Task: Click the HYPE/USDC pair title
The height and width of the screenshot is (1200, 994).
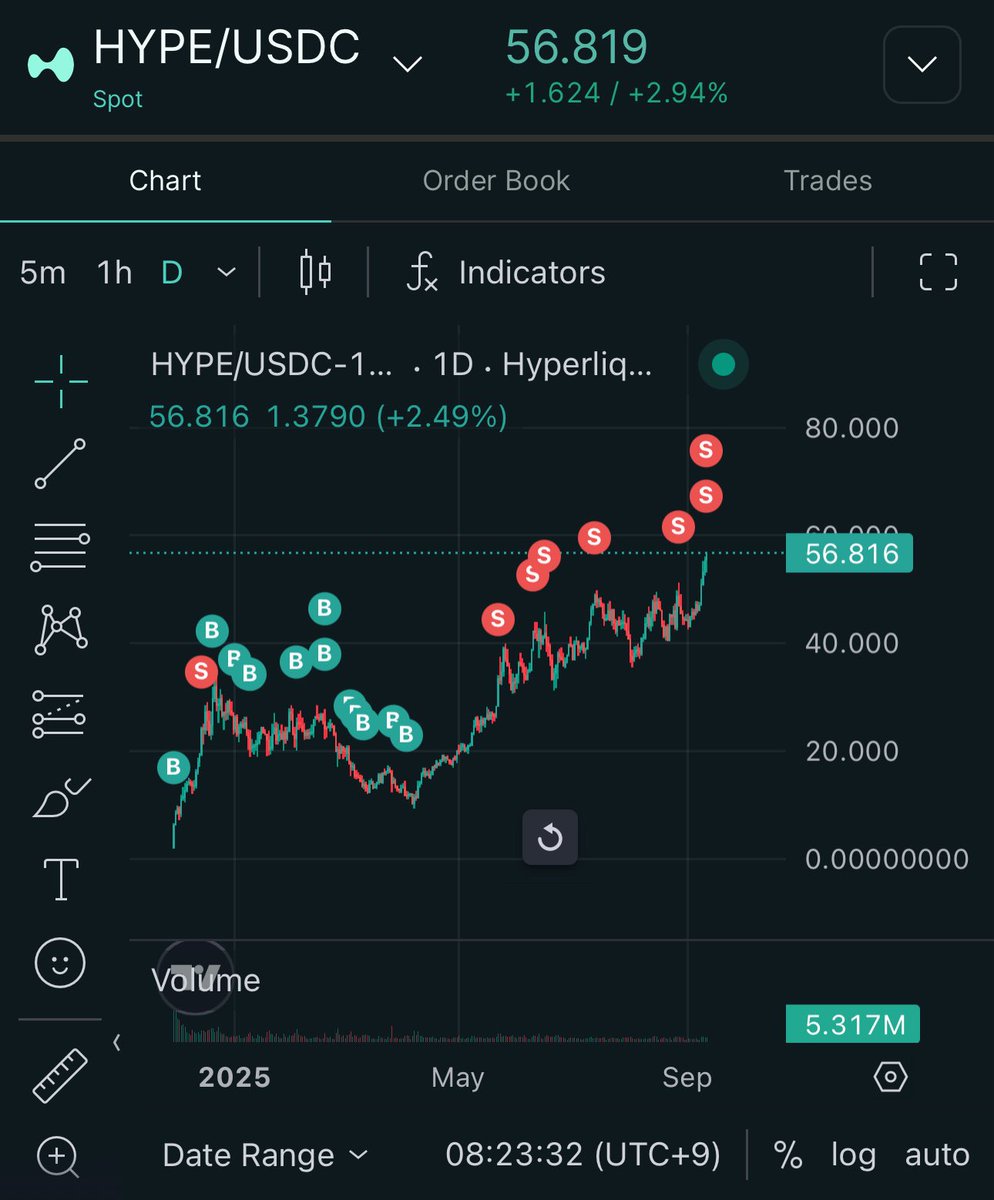Action: pyautogui.click(x=226, y=48)
